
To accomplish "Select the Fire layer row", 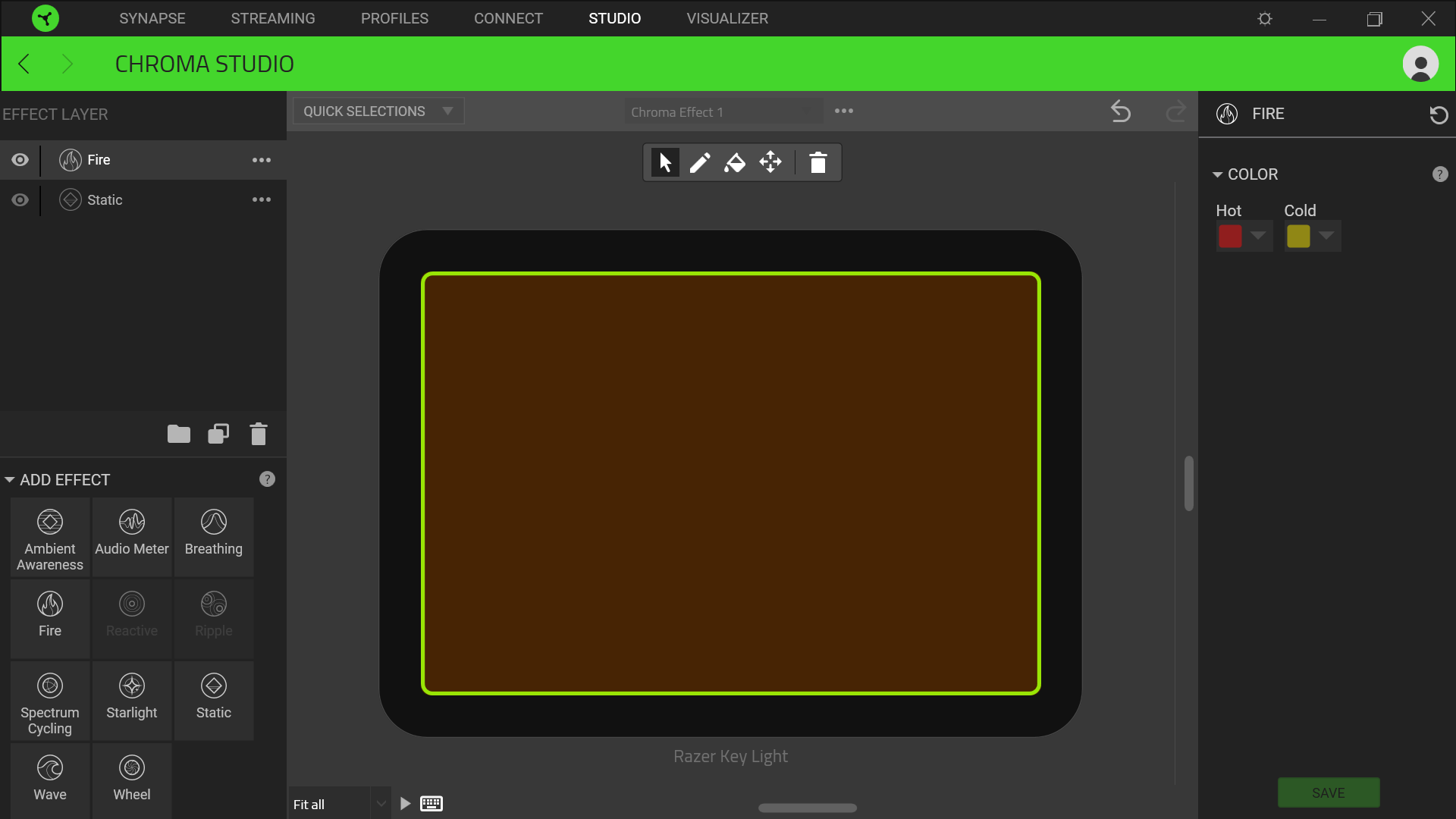I will tap(143, 160).
